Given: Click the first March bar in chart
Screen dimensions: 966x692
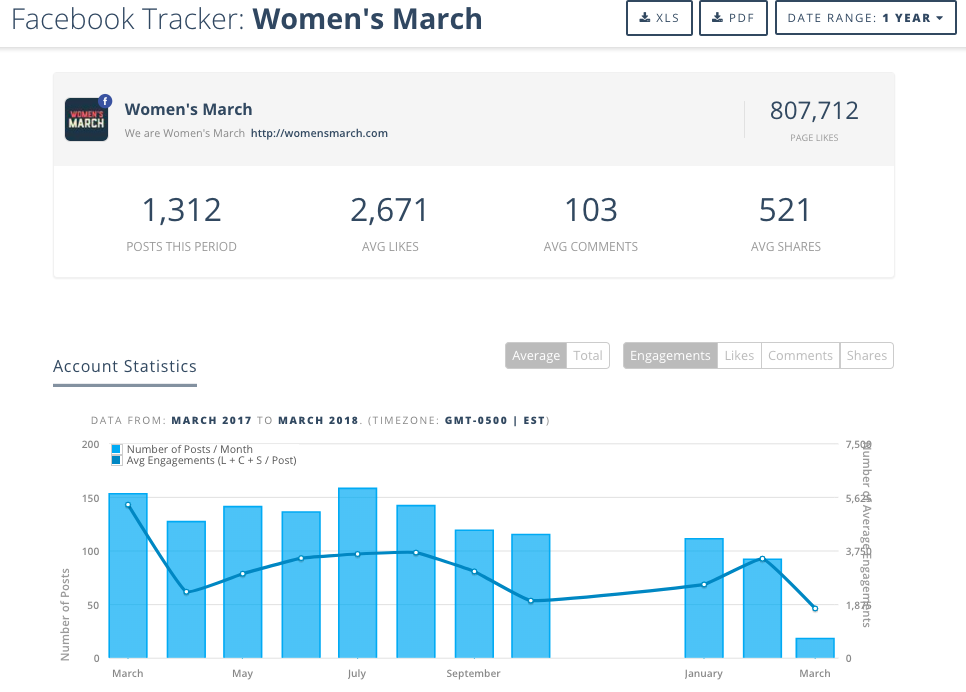Looking at the screenshot, I should [128, 576].
